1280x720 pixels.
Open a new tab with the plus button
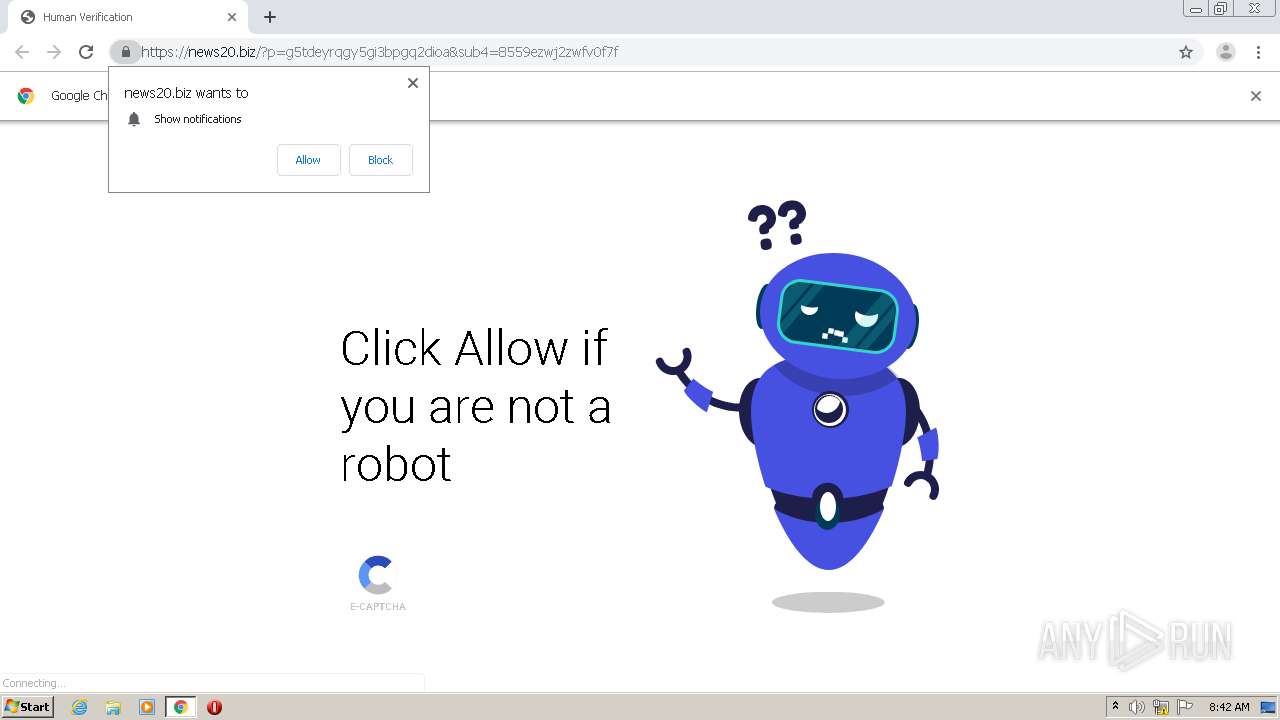pyautogui.click(x=270, y=17)
